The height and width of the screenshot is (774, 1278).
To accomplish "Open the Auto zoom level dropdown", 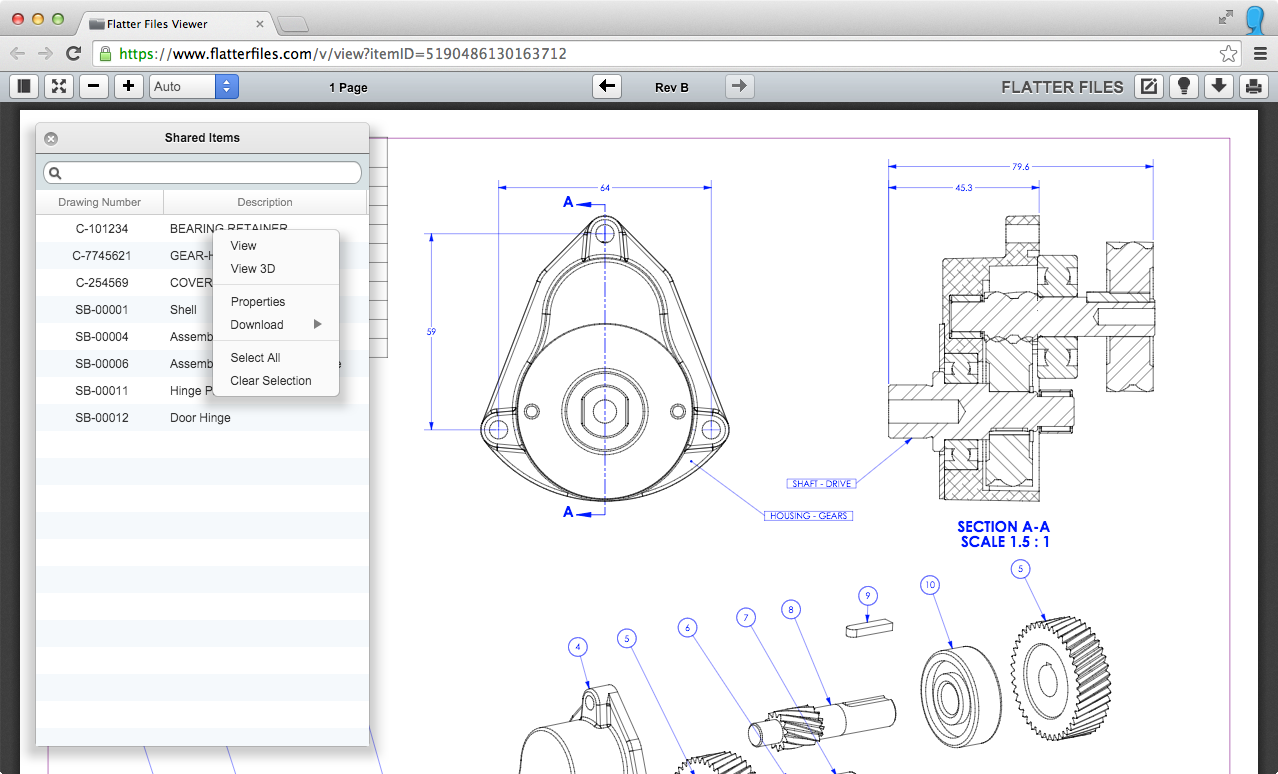I will pos(194,86).
